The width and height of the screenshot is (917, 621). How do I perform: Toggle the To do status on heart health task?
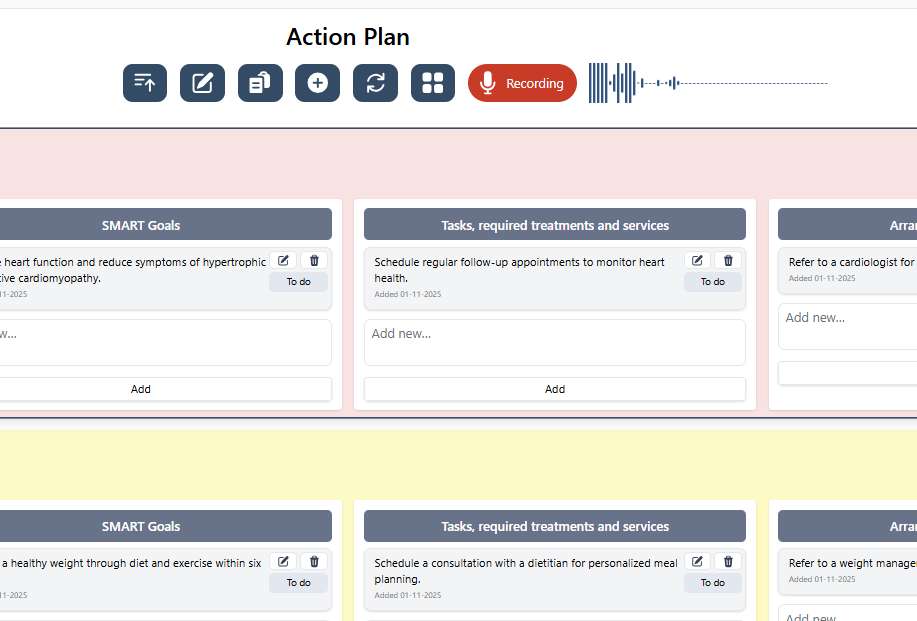pyautogui.click(x=712, y=282)
